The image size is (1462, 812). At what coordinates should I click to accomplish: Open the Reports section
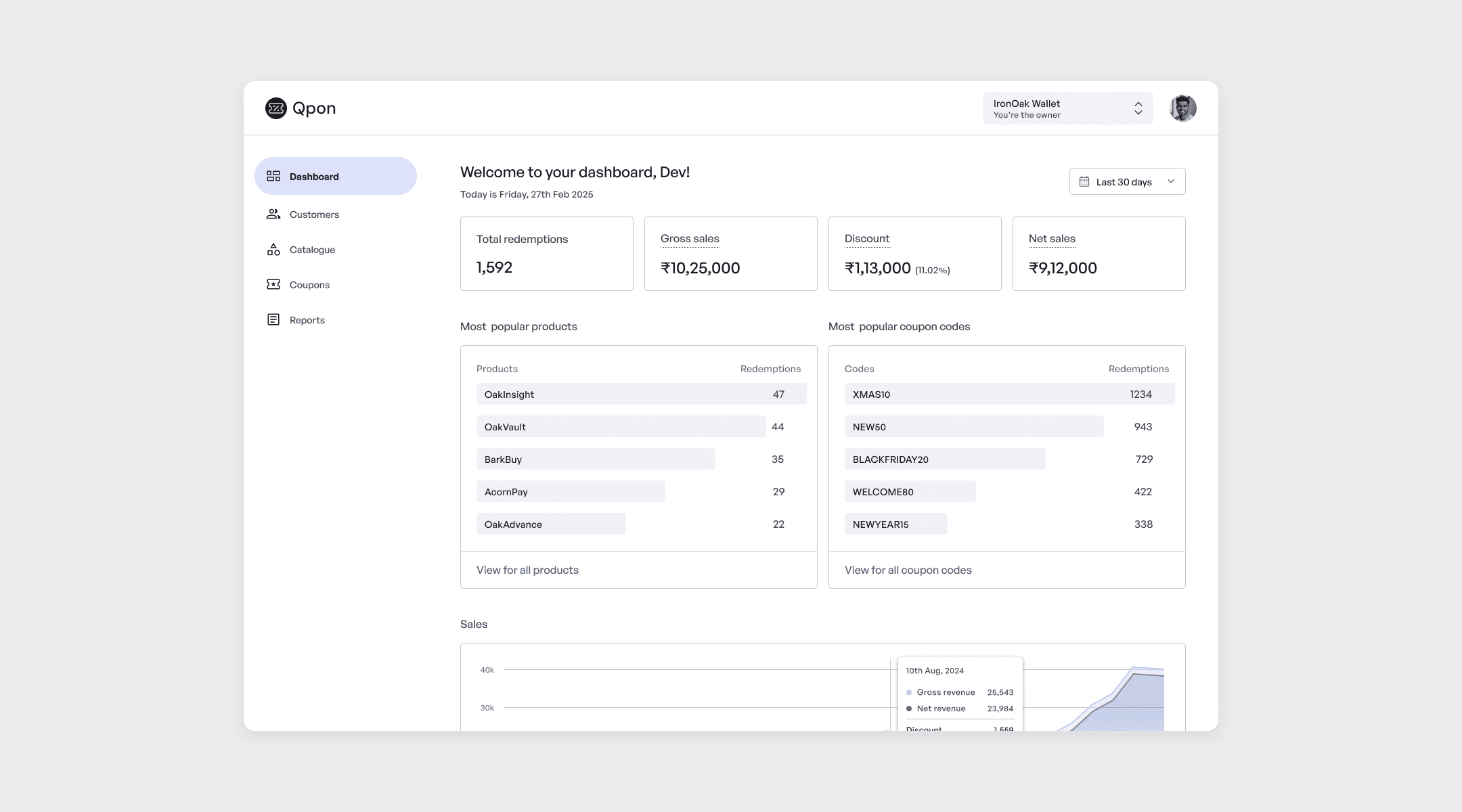(307, 320)
